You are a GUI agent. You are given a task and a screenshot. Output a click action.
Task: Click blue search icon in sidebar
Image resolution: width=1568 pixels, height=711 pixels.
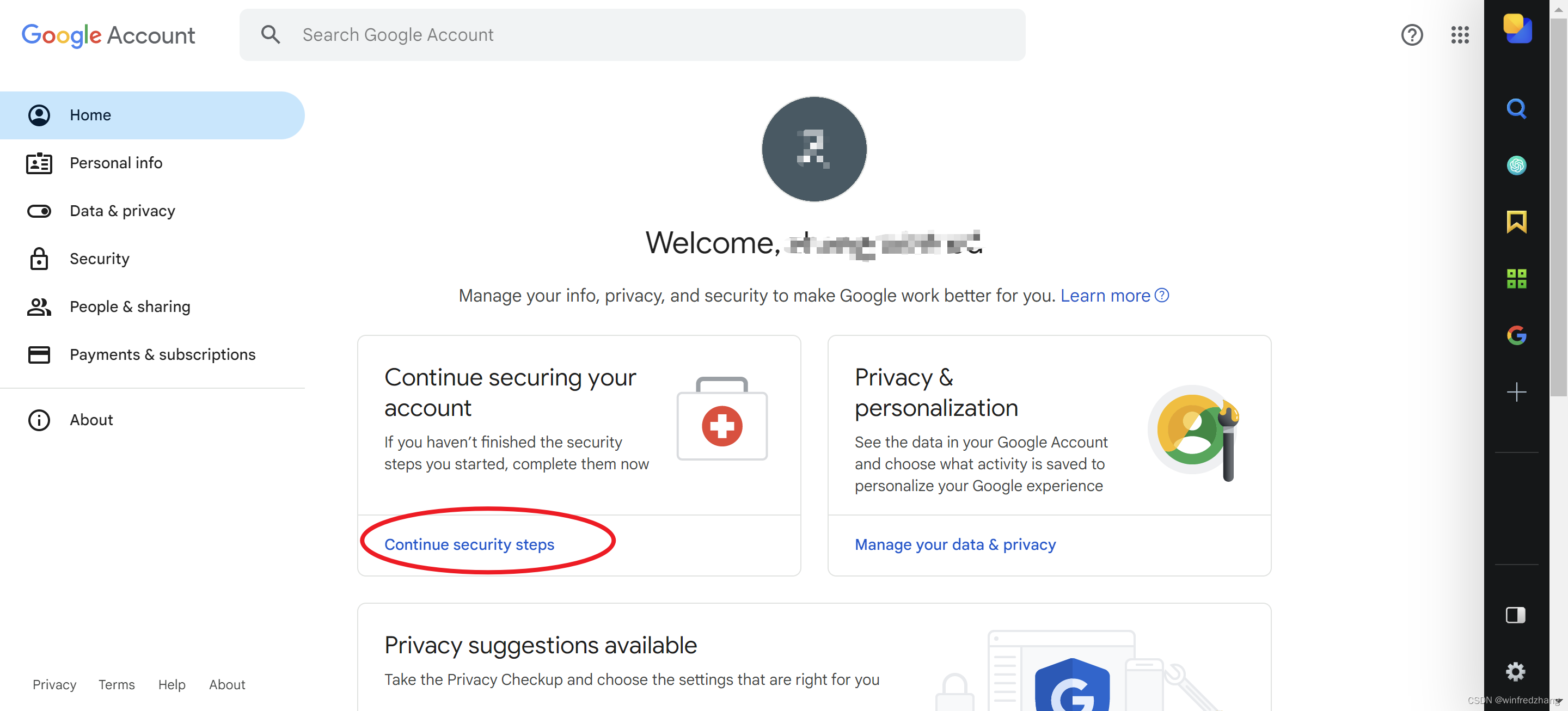click(1516, 109)
